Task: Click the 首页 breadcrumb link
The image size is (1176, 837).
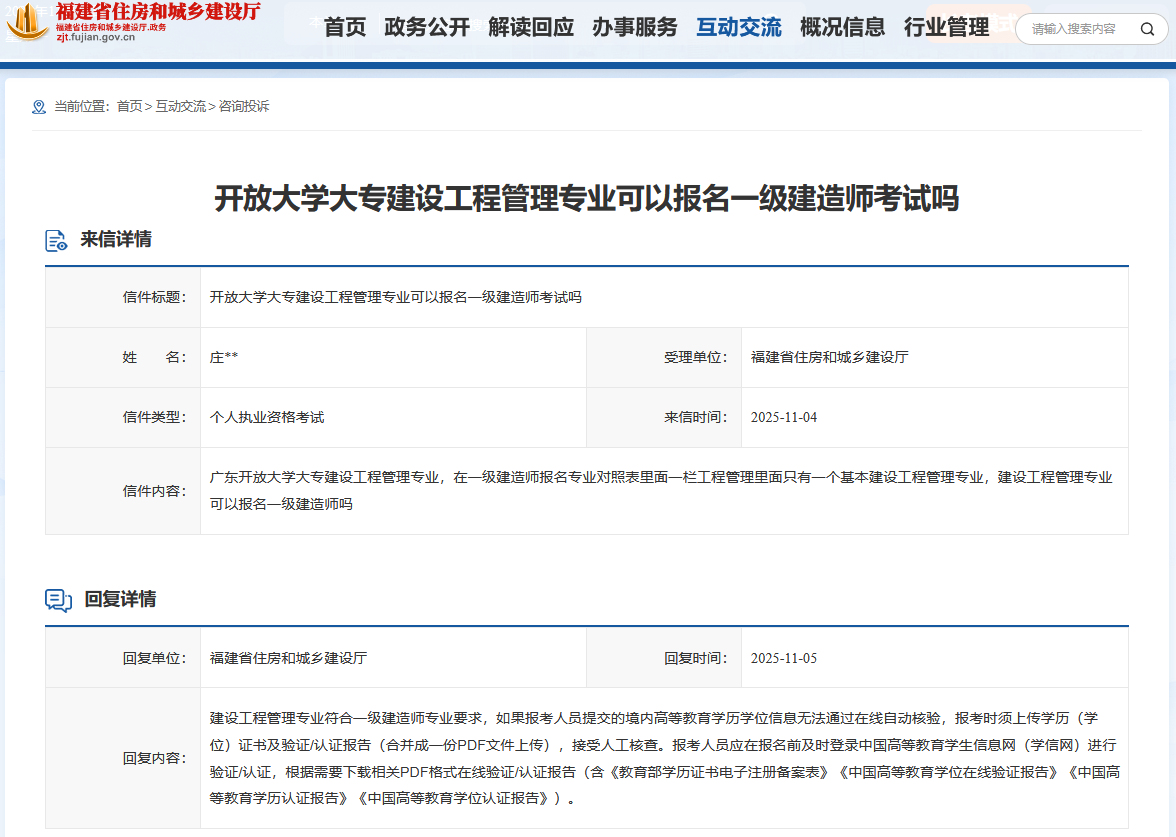Action: coord(129,106)
